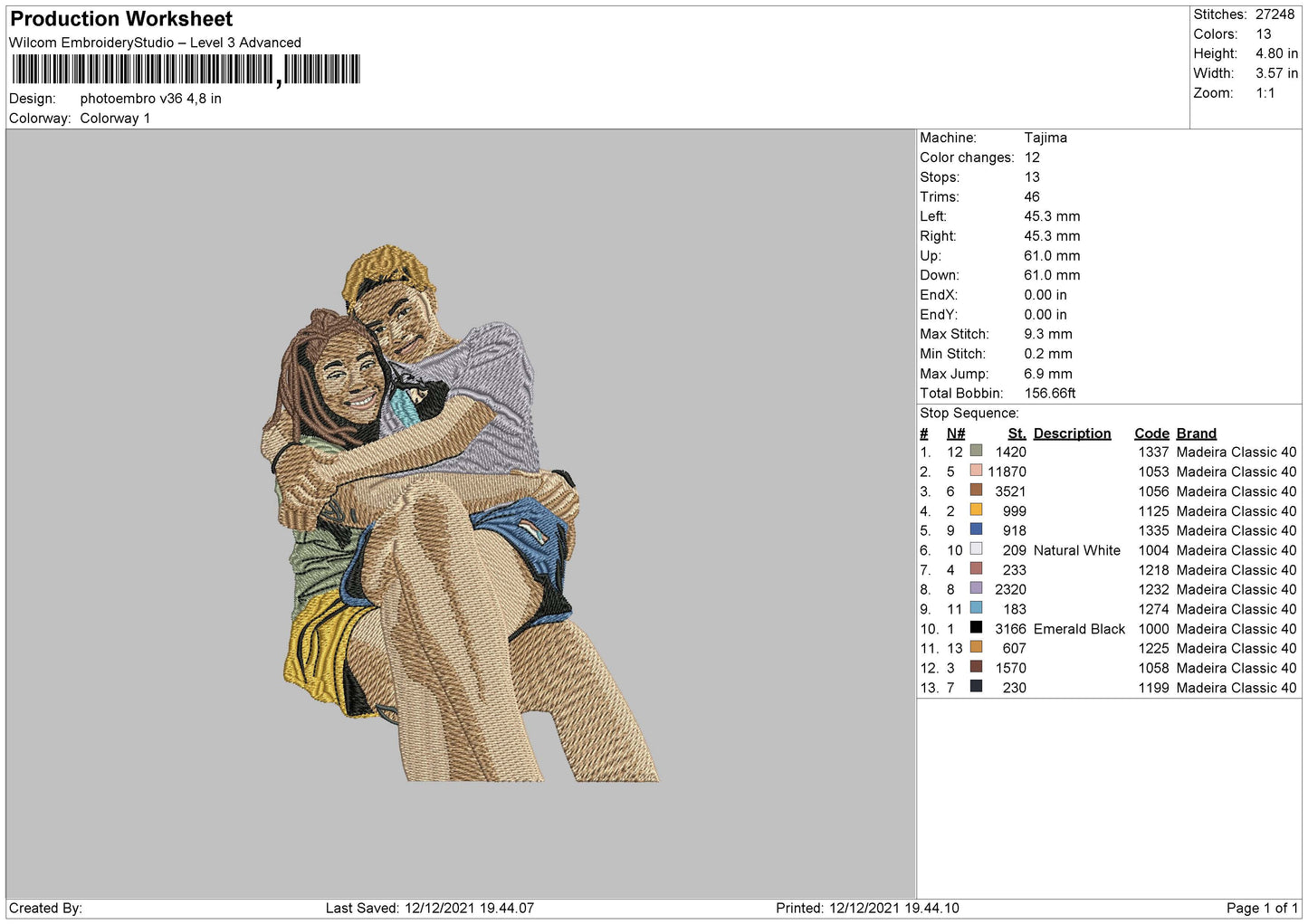Click the 'Production Worksheet' title
This screenshot has width=1308, height=924.
click(121, 19)
